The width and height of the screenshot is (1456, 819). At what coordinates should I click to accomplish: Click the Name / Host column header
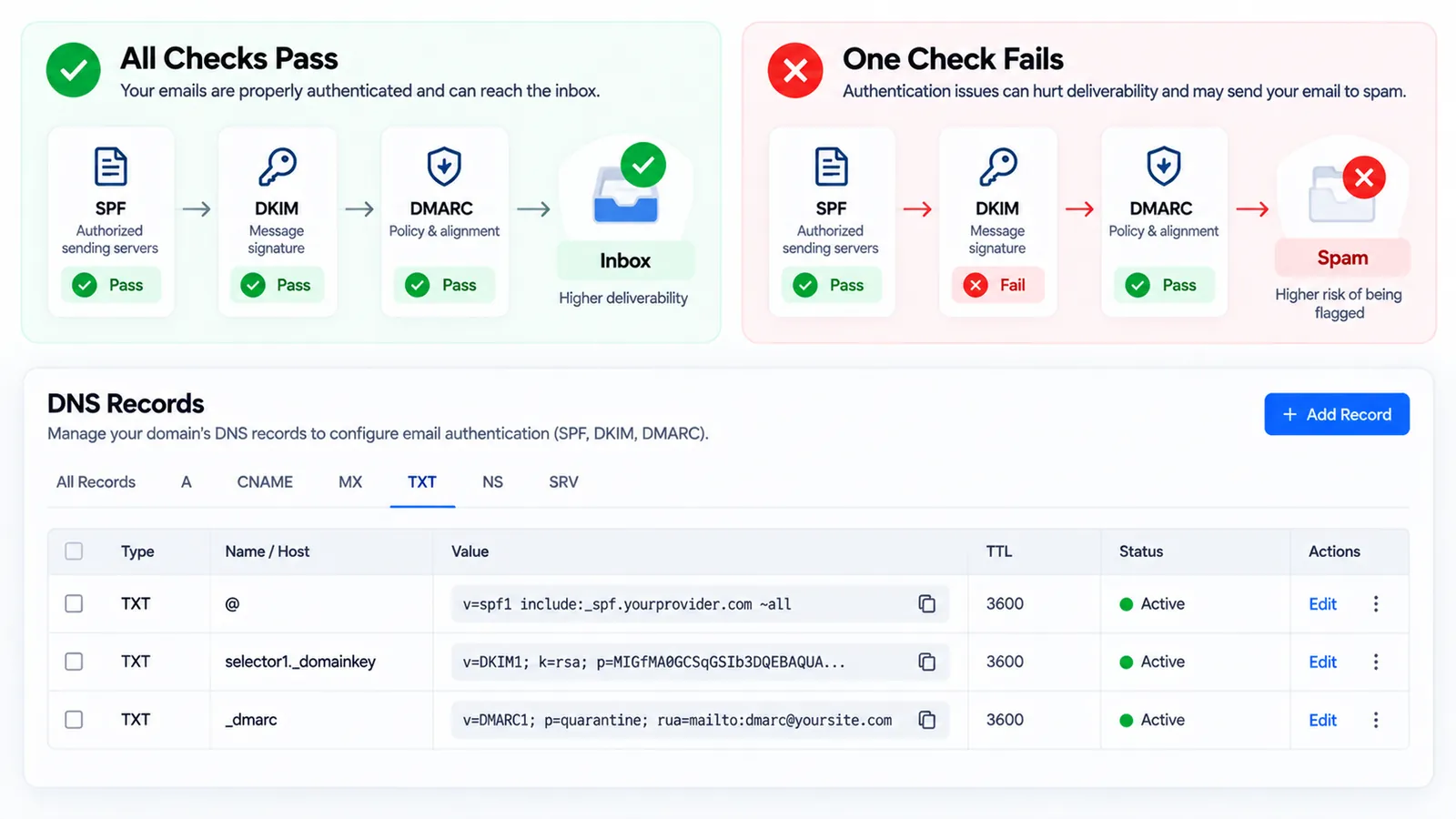tap(267, 551)
